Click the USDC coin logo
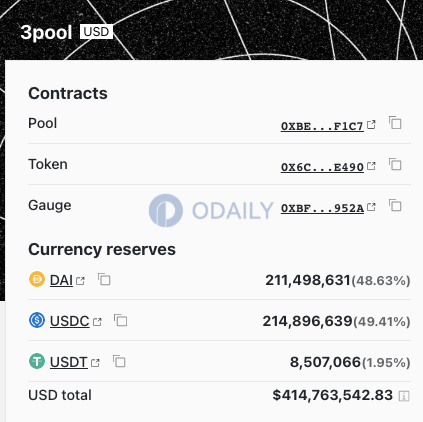The width and height of the screenshot is (423, 422). click(x=37, y=320)
